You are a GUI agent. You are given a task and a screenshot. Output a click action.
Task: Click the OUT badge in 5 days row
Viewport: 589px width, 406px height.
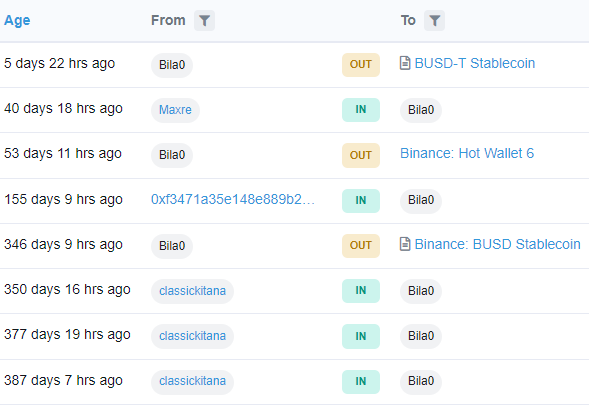(x=361, y=65)
